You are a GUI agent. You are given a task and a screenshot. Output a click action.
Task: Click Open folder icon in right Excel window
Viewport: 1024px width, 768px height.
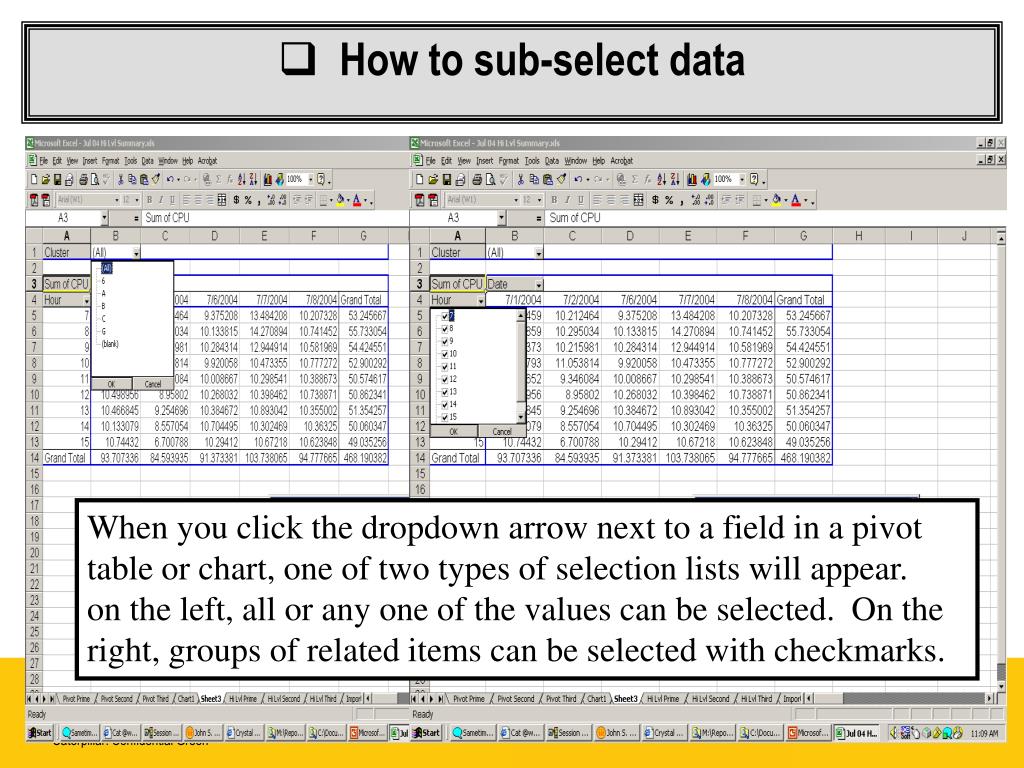[433, 180]
